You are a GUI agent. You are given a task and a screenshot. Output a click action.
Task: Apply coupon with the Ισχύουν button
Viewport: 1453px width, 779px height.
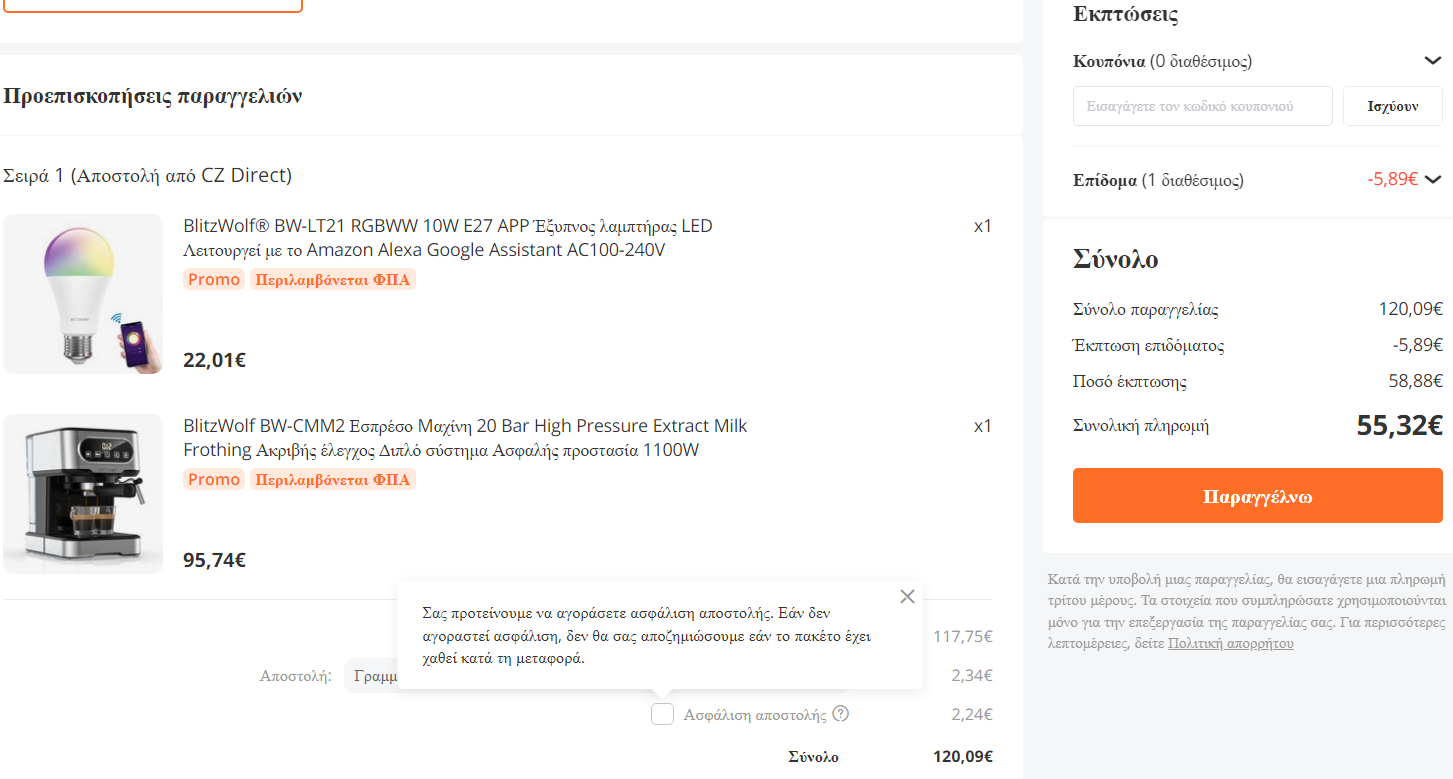pyautogui.click(x=1393, y=106)
